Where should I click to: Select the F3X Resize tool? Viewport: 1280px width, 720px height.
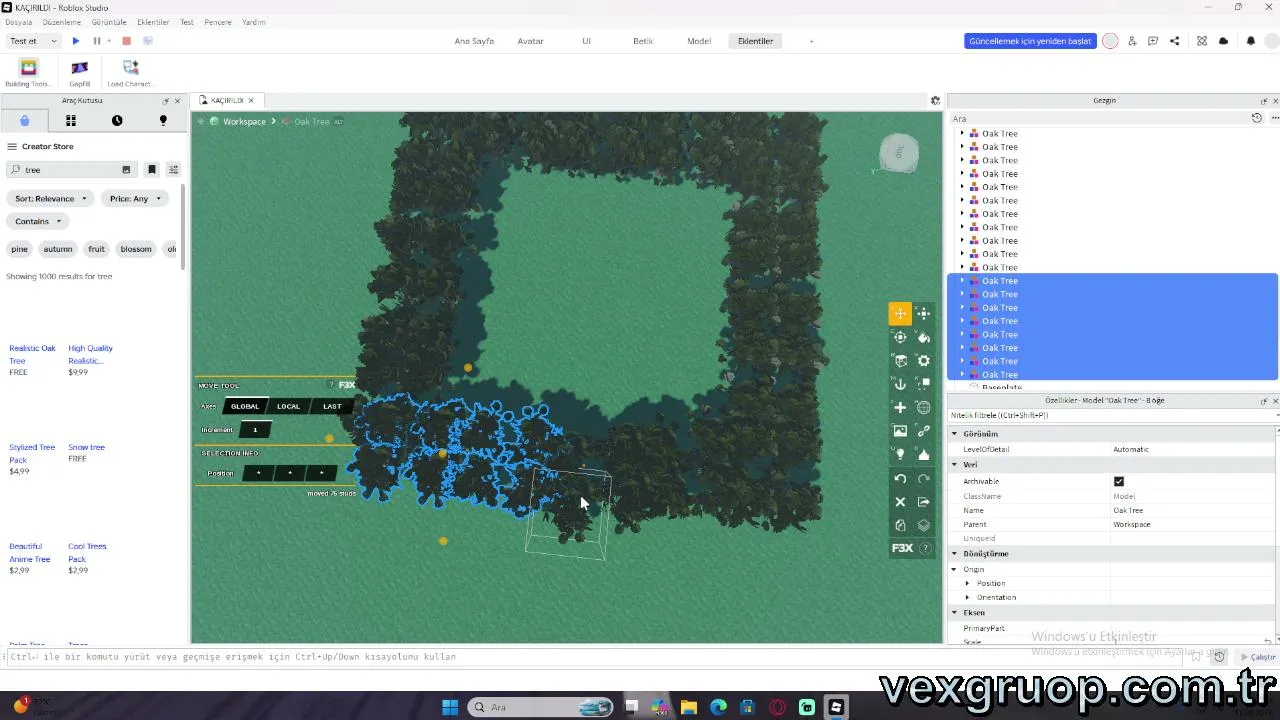(924, 314)
